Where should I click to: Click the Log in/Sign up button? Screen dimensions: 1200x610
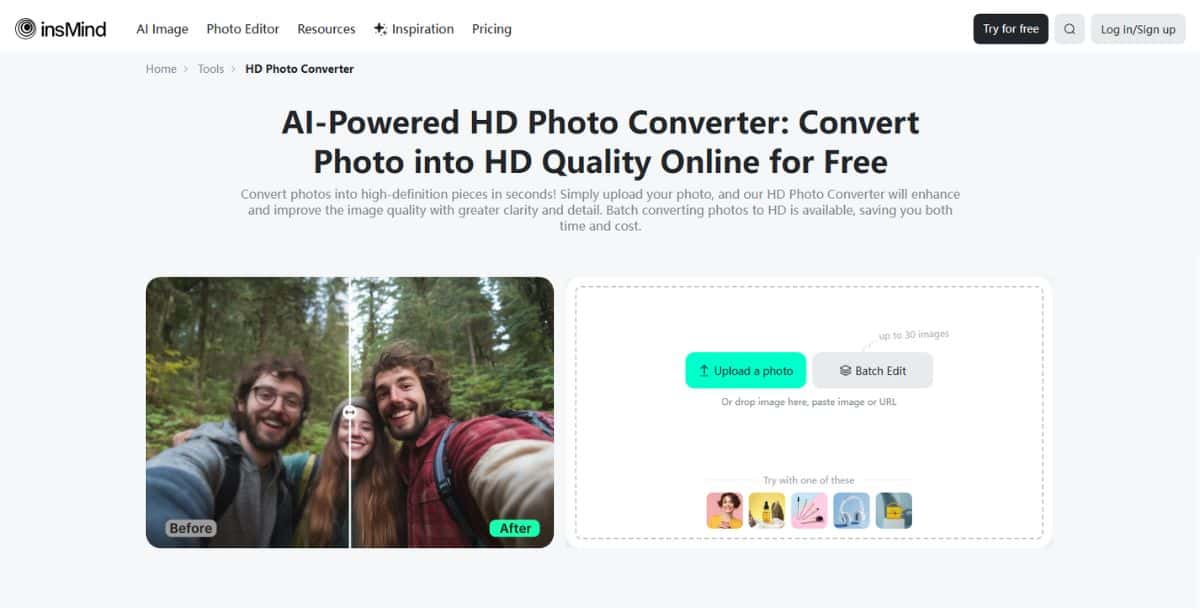tap(1138, 29)
